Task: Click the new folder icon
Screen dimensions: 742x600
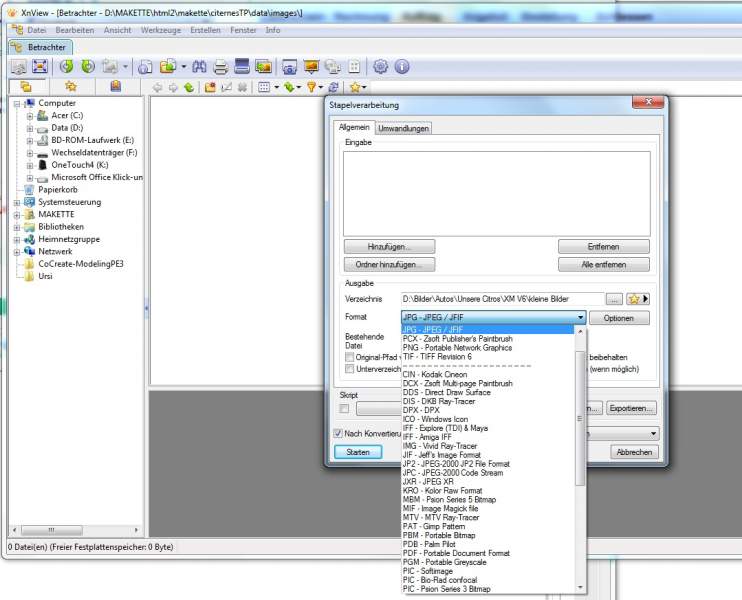Action: pyautogui.click(x=210, y=87)
